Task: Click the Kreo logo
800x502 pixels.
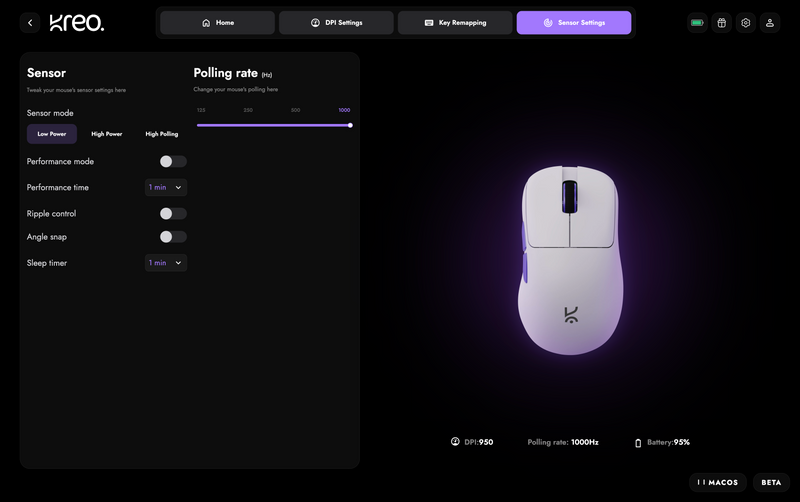Action: [x=77, y=22]
